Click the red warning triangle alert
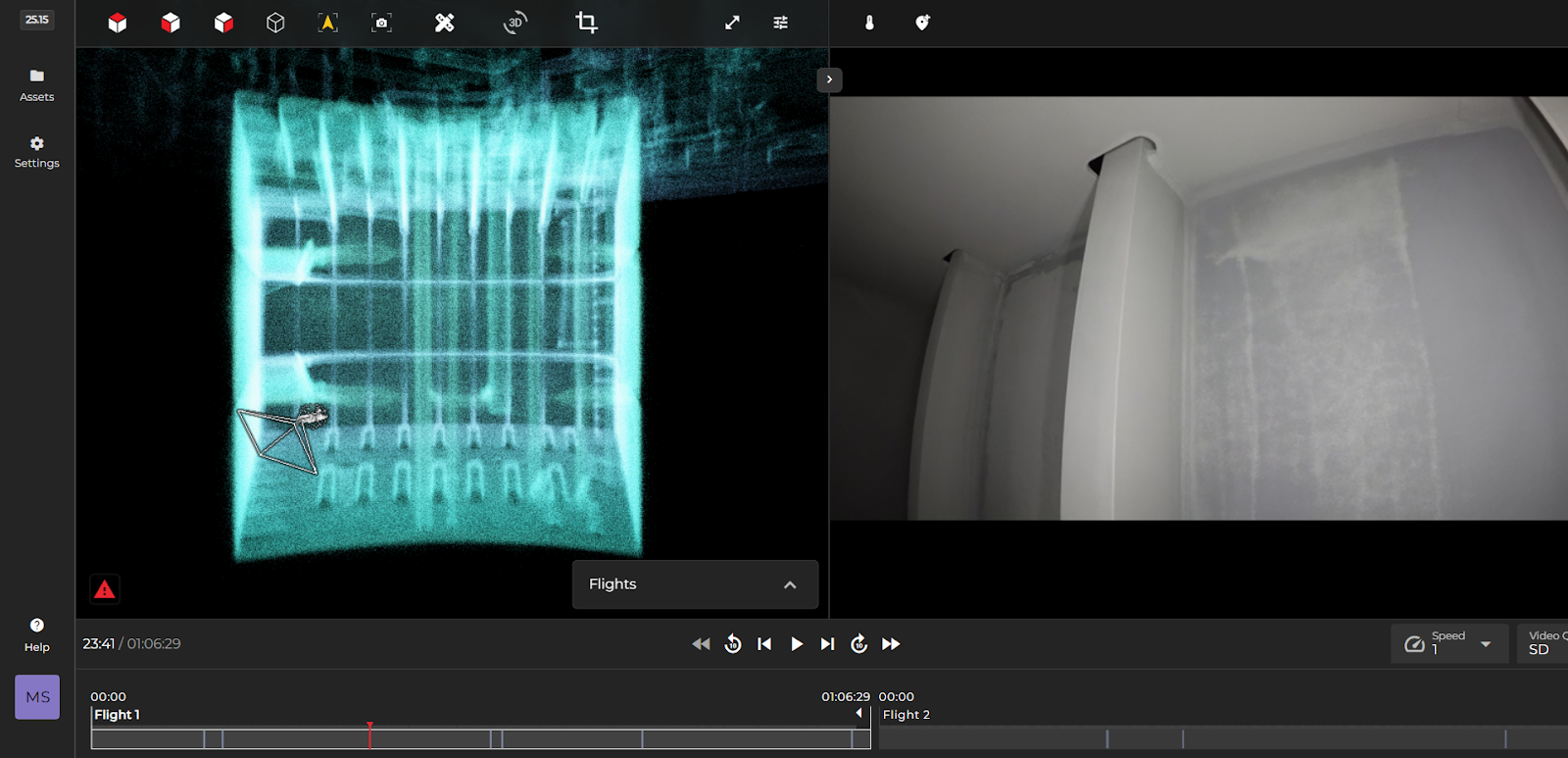The height and width of the screenshot is (758, 1568). [x=105, y=589]
